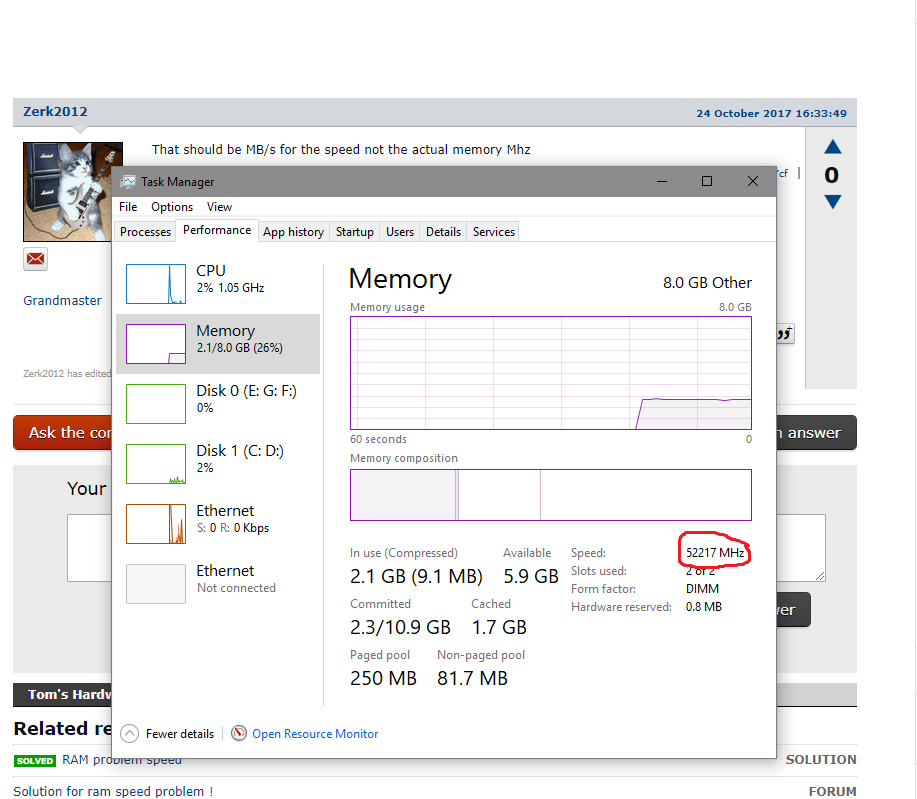The height and width of the screenshot is (799, 917).
Task: Close the Task Manager window
Action: 753,181
